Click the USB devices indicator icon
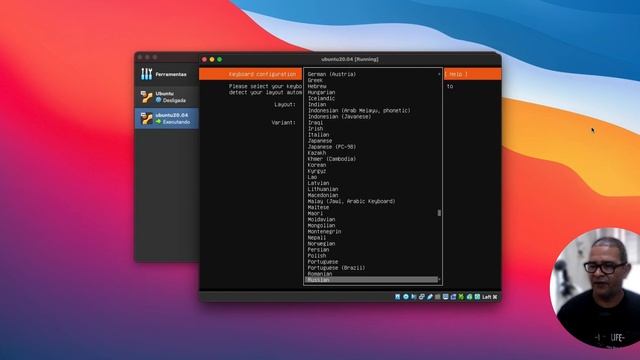The image size is (640, 360). point(429,297)
